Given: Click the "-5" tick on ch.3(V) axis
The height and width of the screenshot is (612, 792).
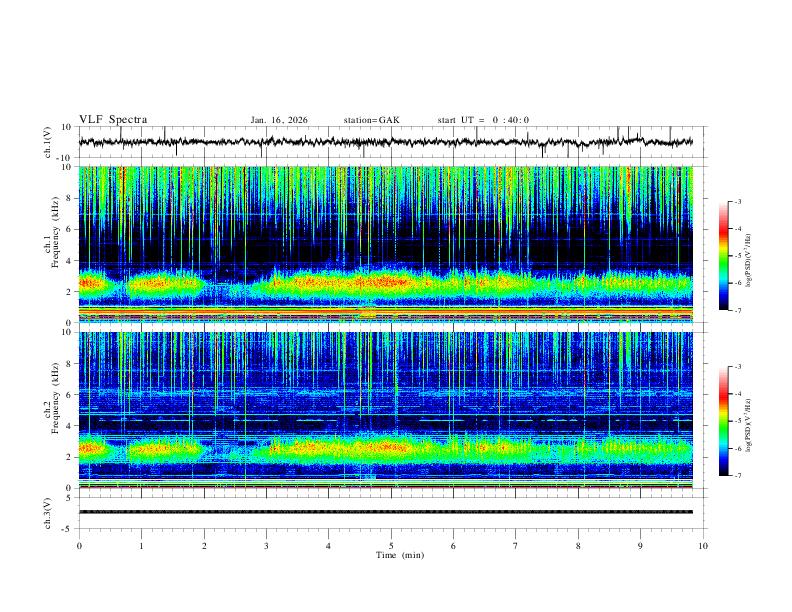Looking at the screenshot, I should point(68,529).
